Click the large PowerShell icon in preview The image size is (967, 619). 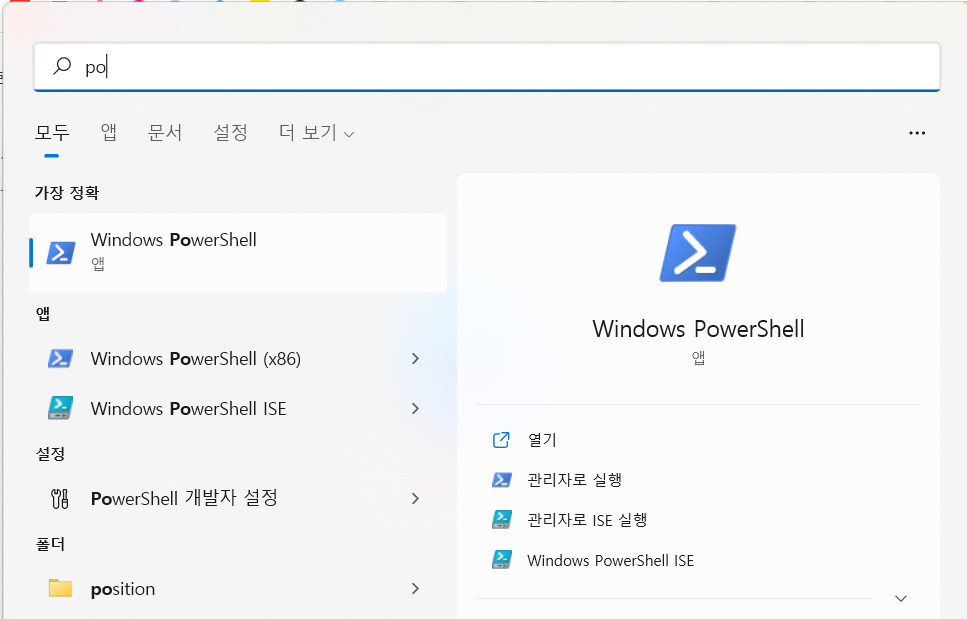[698, 253]
